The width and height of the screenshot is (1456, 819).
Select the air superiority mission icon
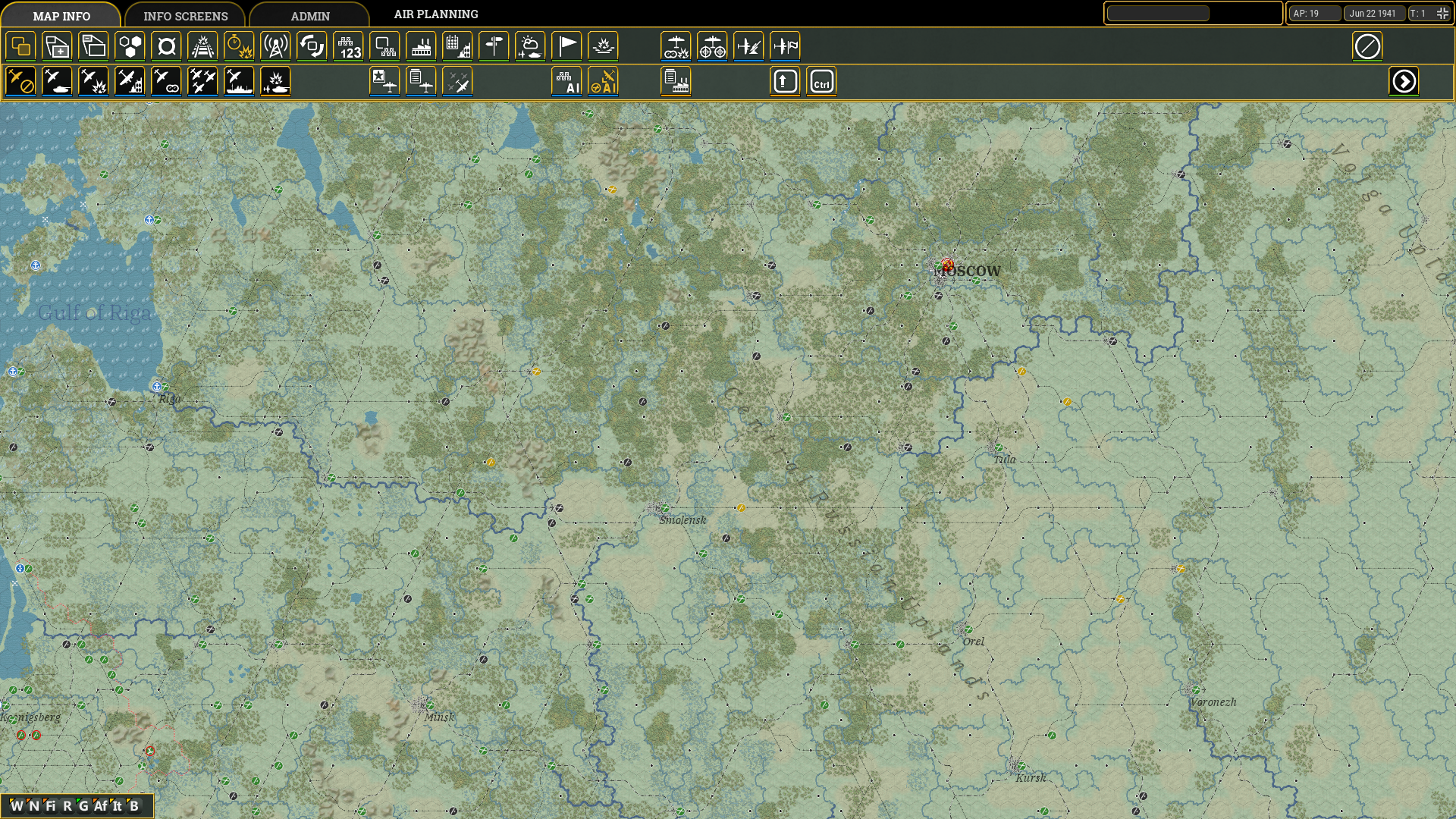[202, 81]
